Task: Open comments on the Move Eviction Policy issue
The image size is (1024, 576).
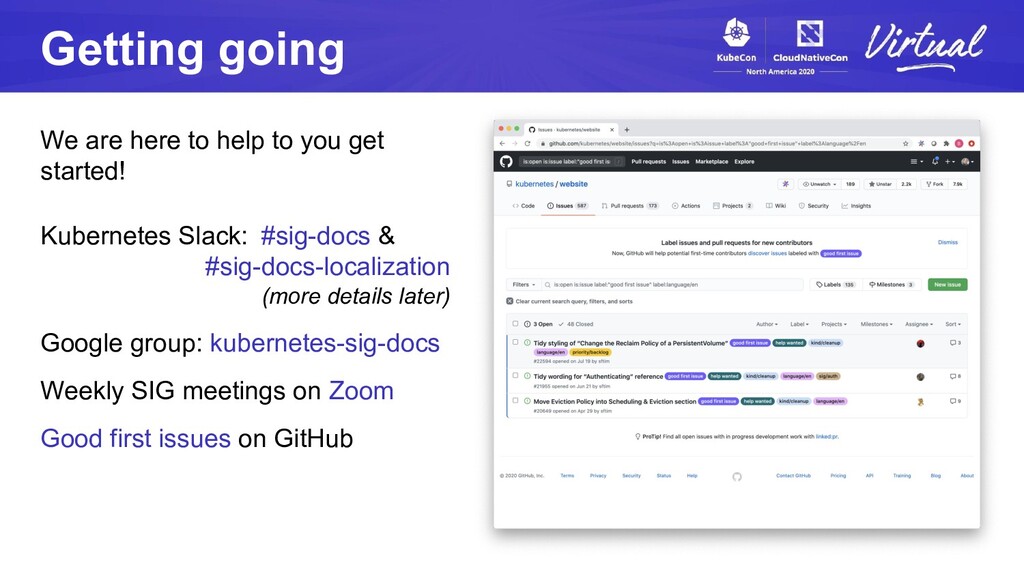Action: pos(955,401)
